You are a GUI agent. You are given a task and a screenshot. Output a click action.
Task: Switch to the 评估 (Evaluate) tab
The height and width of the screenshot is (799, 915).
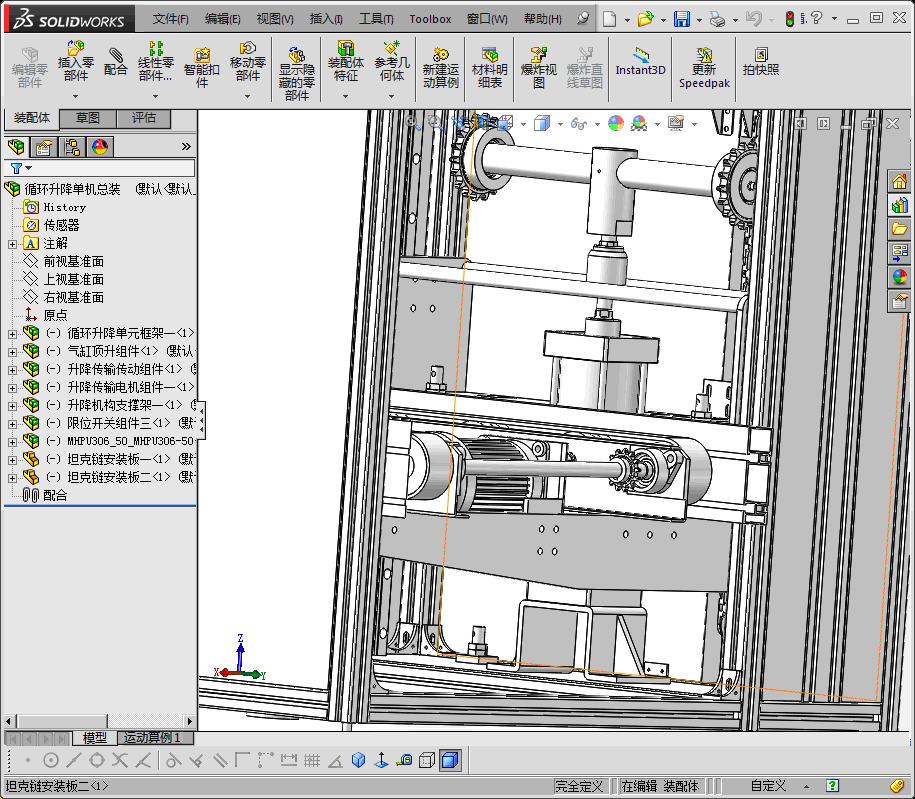pyautogui.click(x=144, y=119)
